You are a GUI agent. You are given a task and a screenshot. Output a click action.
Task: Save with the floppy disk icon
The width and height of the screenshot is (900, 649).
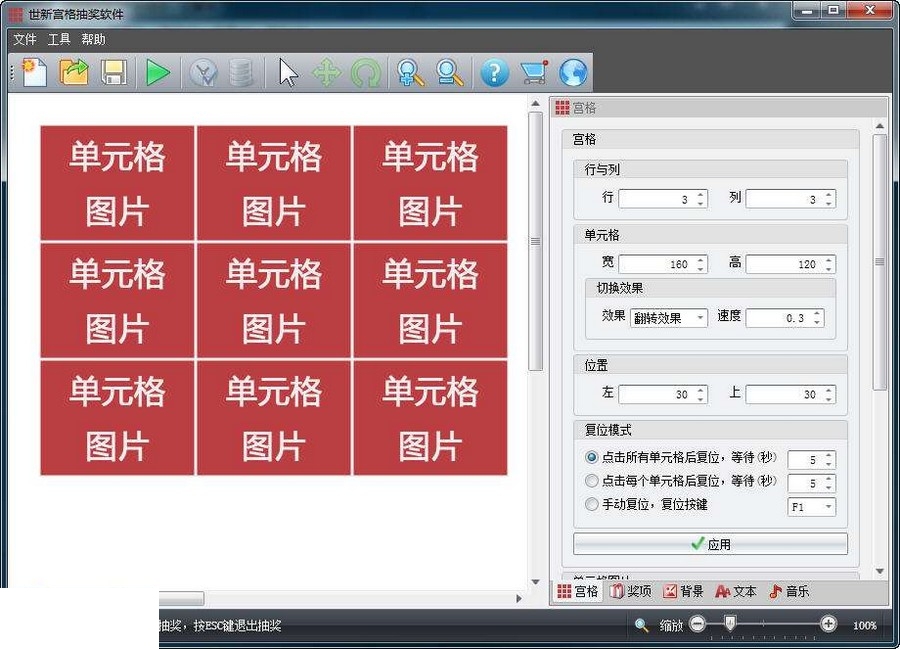pos(114,73)
